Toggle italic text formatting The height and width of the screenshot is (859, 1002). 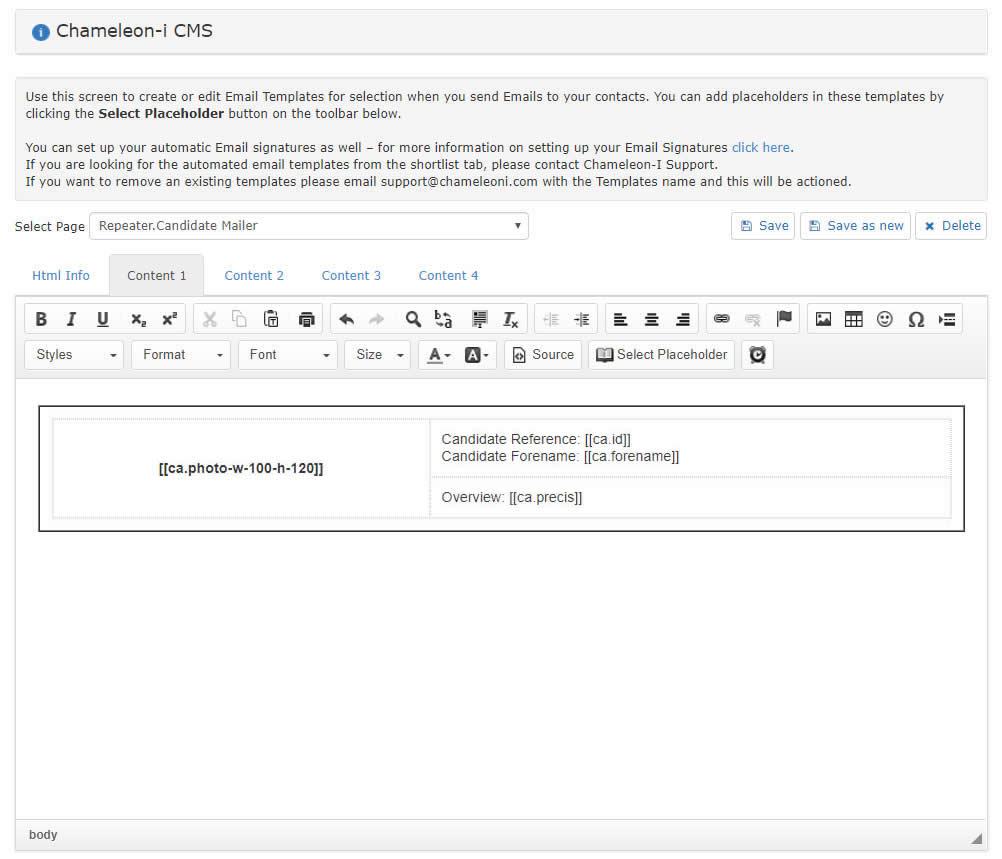pos(71,320)
